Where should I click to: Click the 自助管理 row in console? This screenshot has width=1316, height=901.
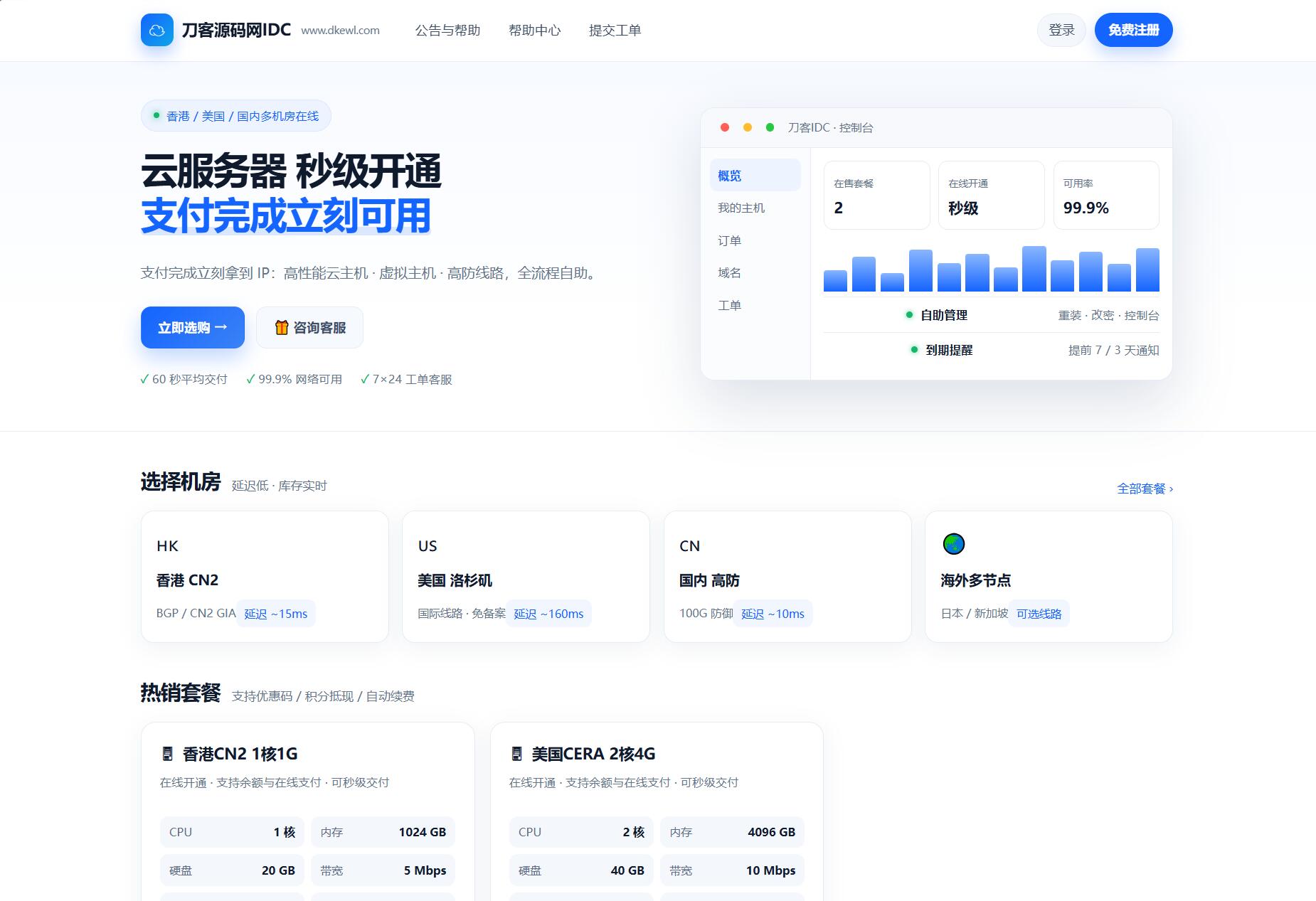coord(992,315)
